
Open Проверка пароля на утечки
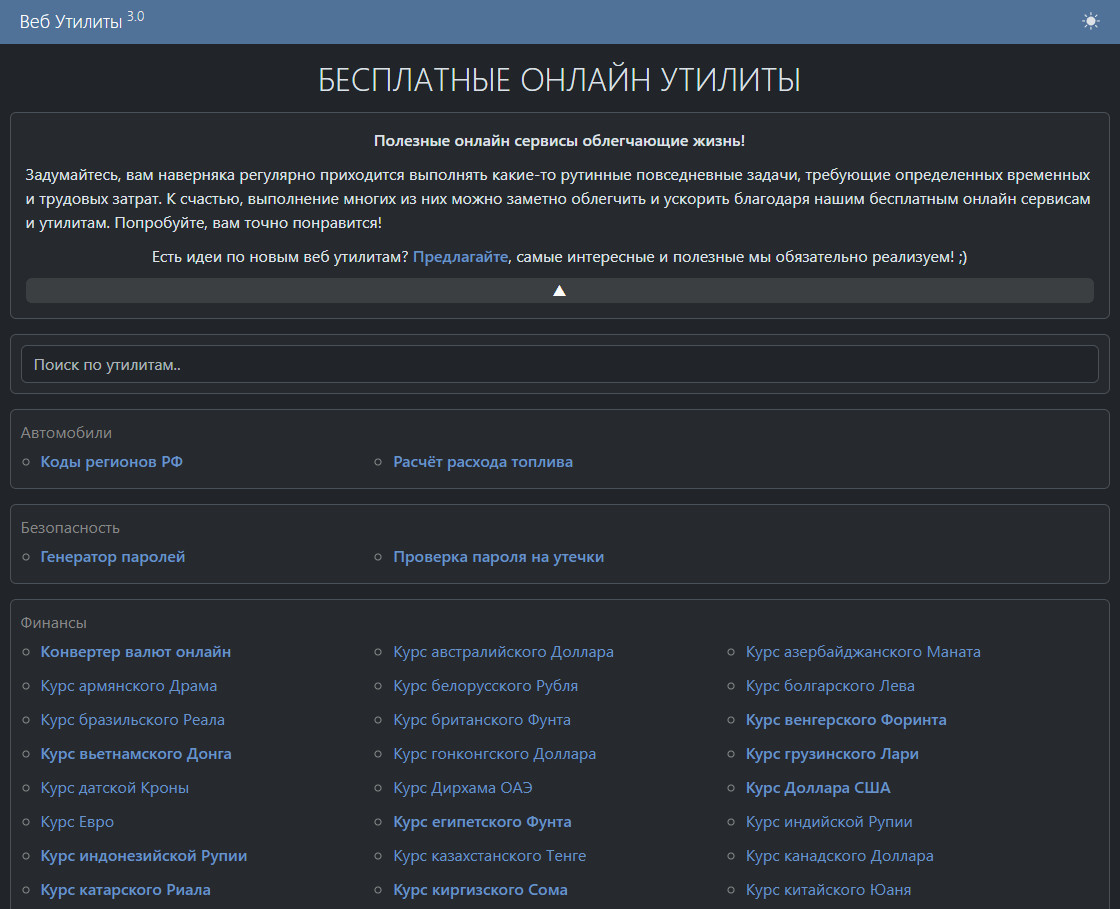coord(499,557)
